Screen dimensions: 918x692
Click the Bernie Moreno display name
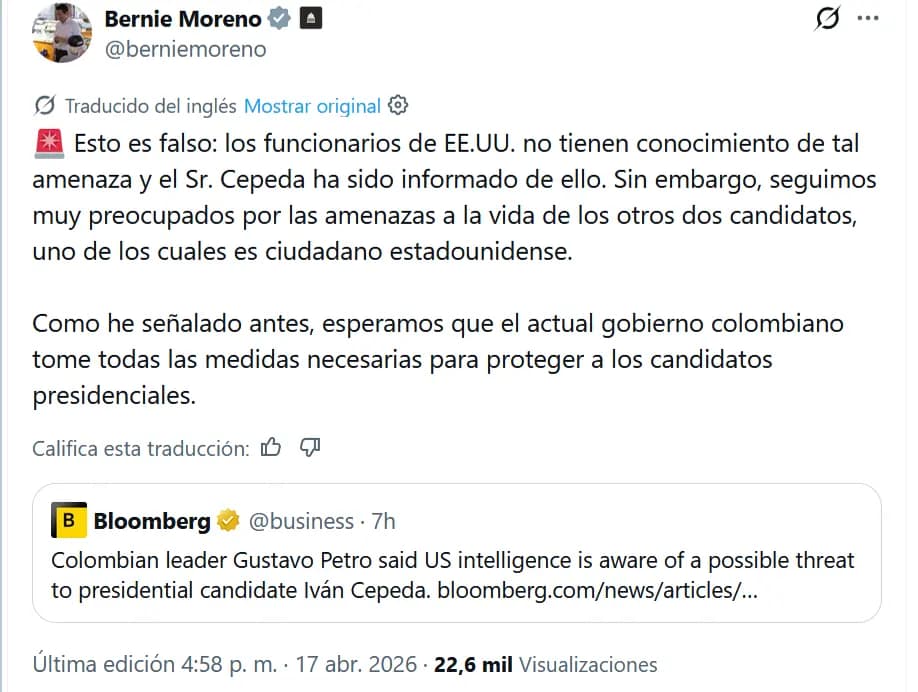[183, 17]
